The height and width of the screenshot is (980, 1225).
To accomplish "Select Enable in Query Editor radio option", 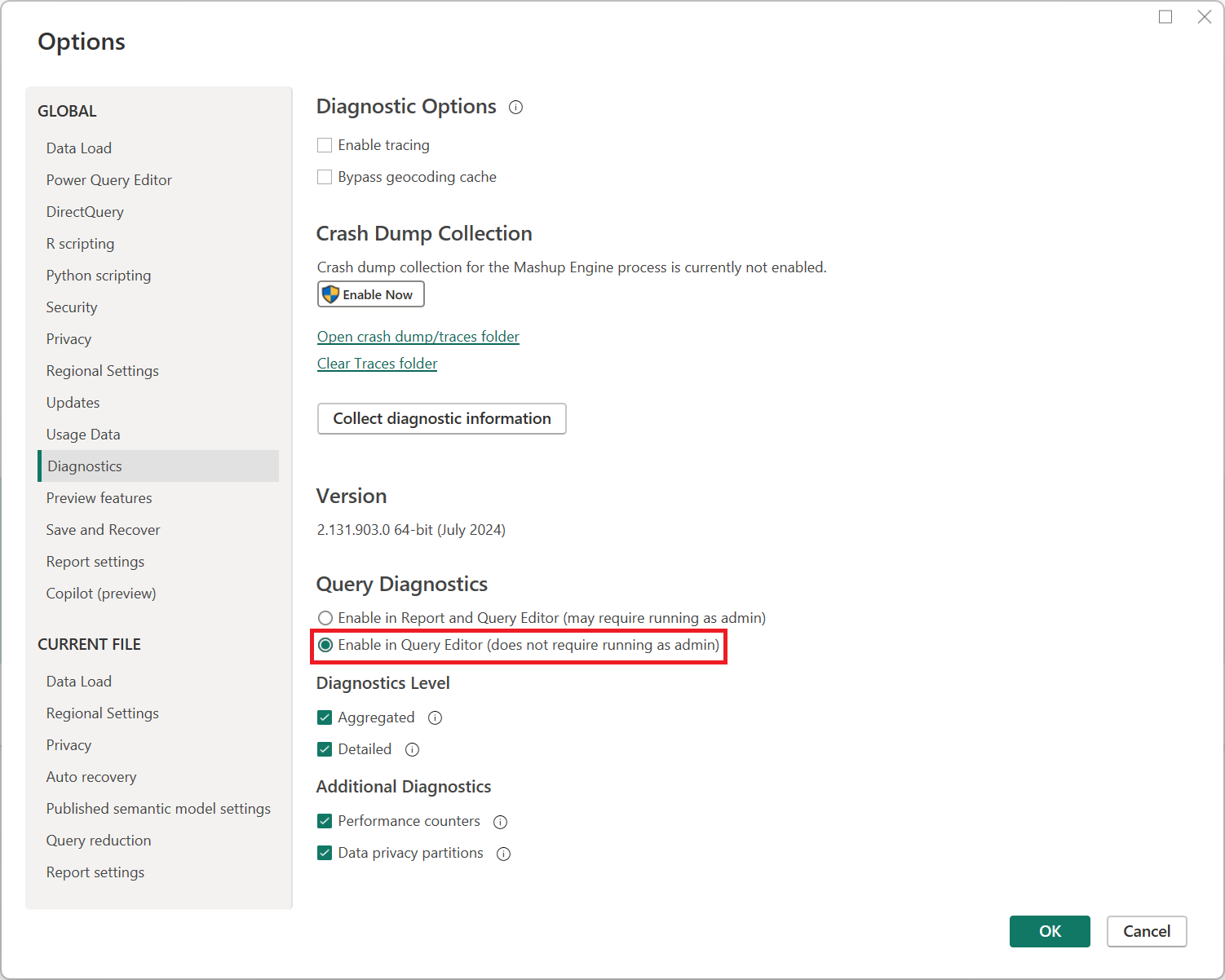I will pos(325,645).
